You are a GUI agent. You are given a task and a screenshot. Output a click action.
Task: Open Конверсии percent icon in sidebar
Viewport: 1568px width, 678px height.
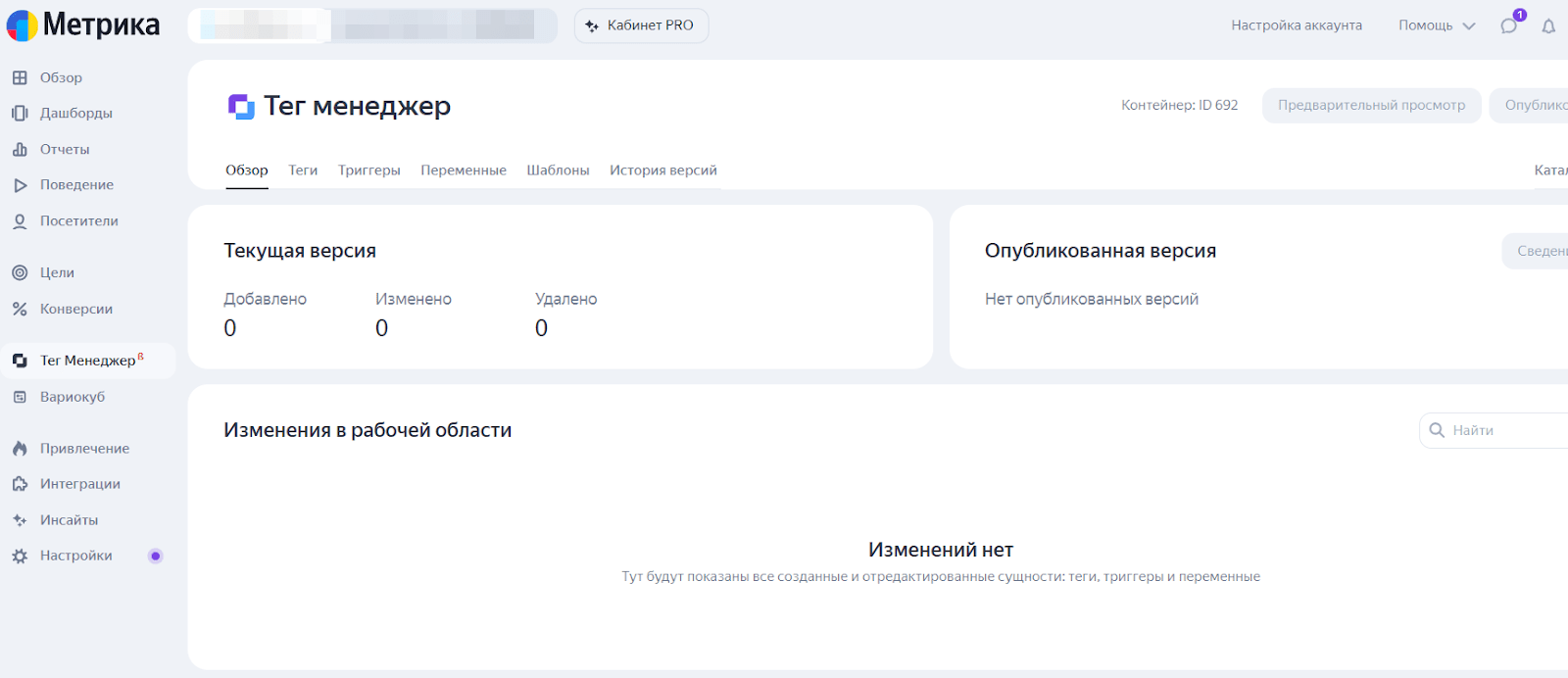pos(20,309)
